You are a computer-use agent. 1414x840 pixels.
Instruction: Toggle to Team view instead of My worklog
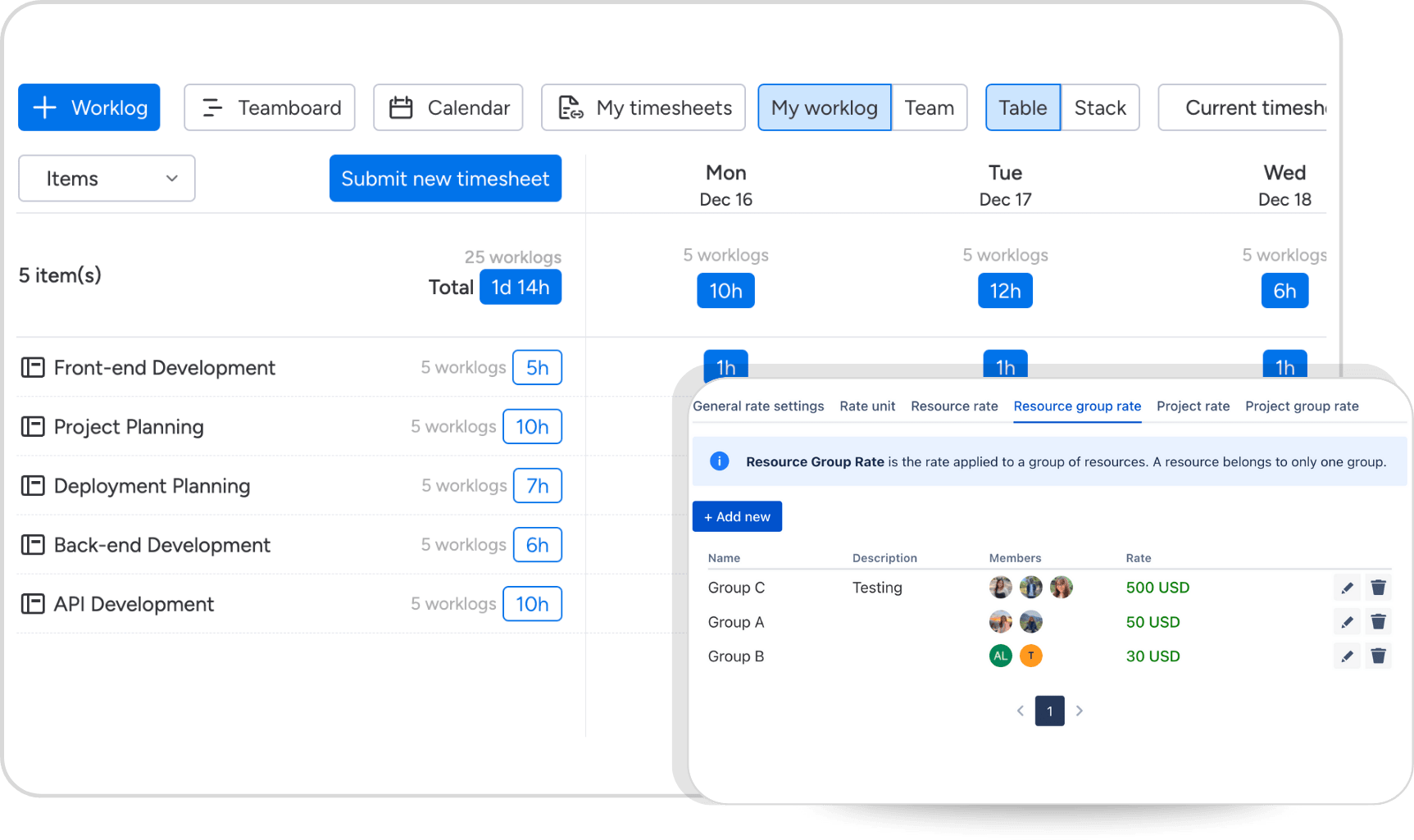click(930, 107)
